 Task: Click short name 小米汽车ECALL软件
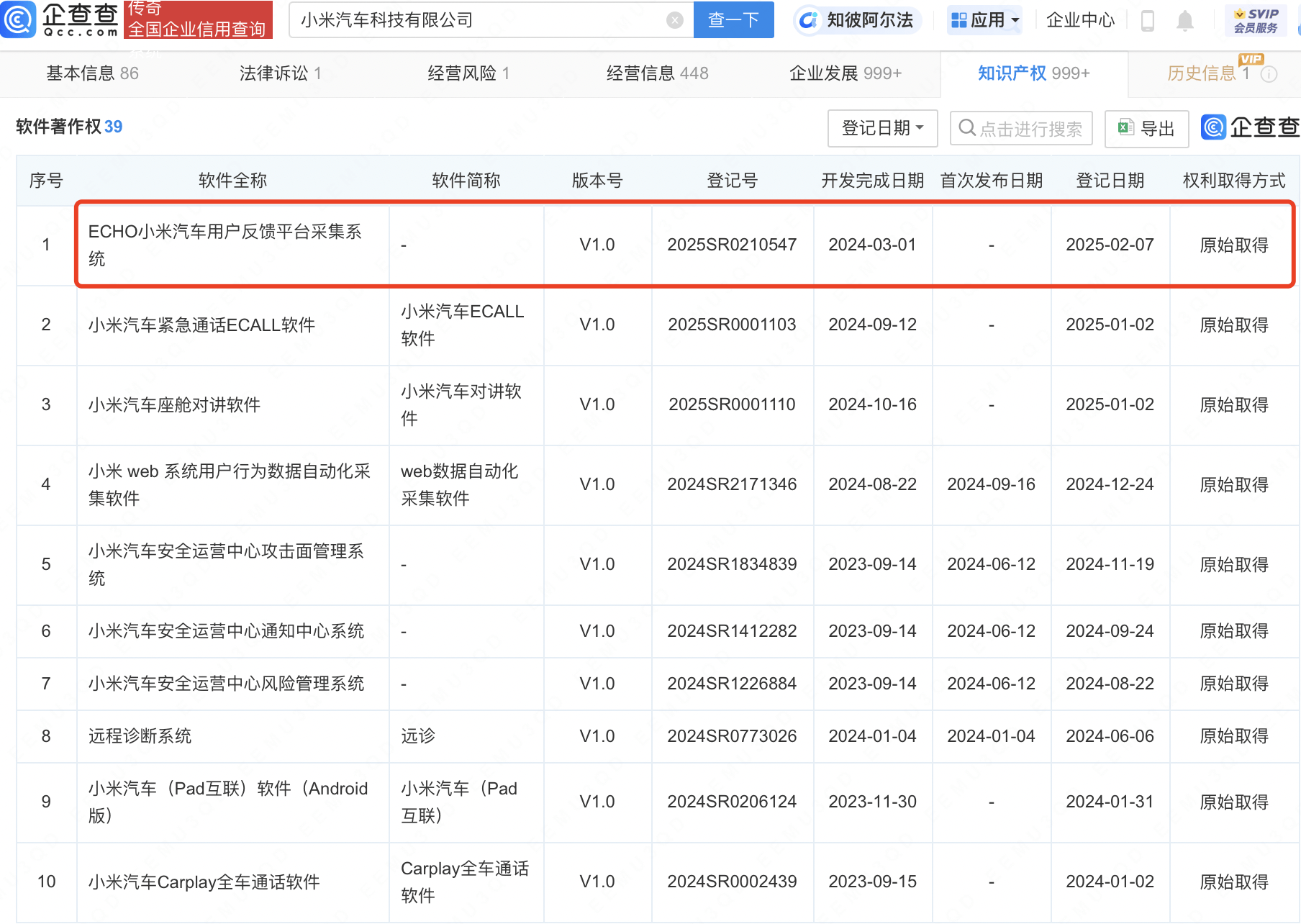[x=463, y=325]
